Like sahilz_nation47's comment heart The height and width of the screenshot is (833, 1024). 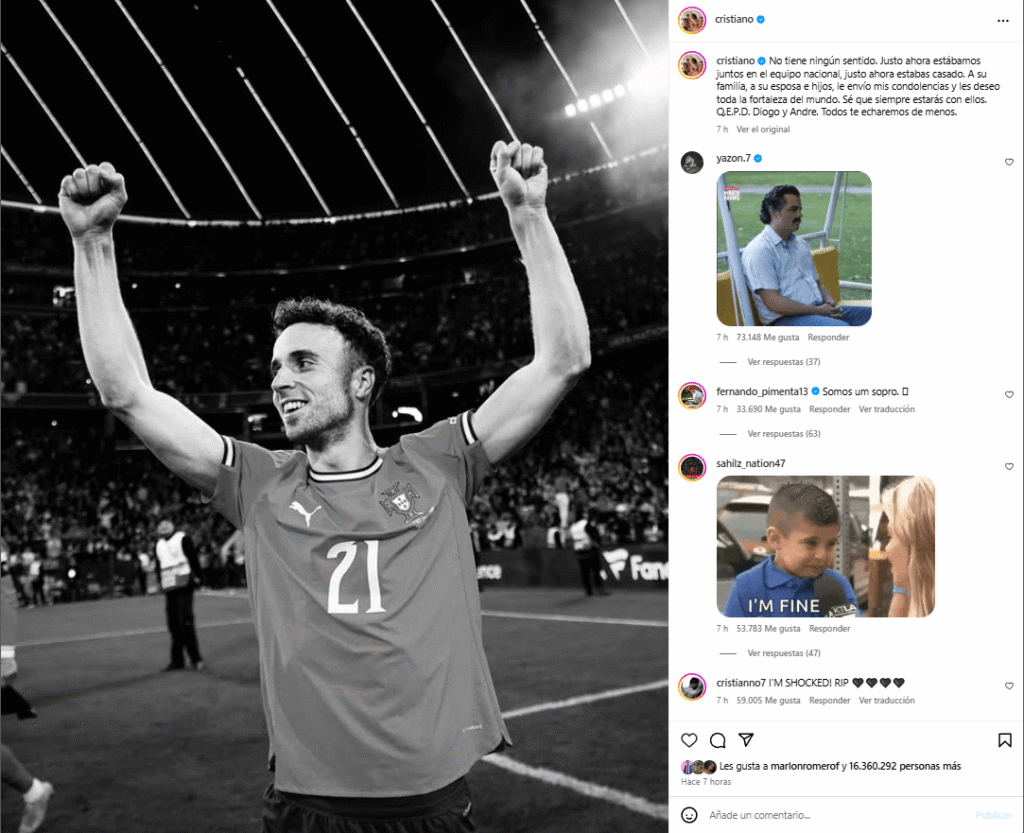(1008, 466)
